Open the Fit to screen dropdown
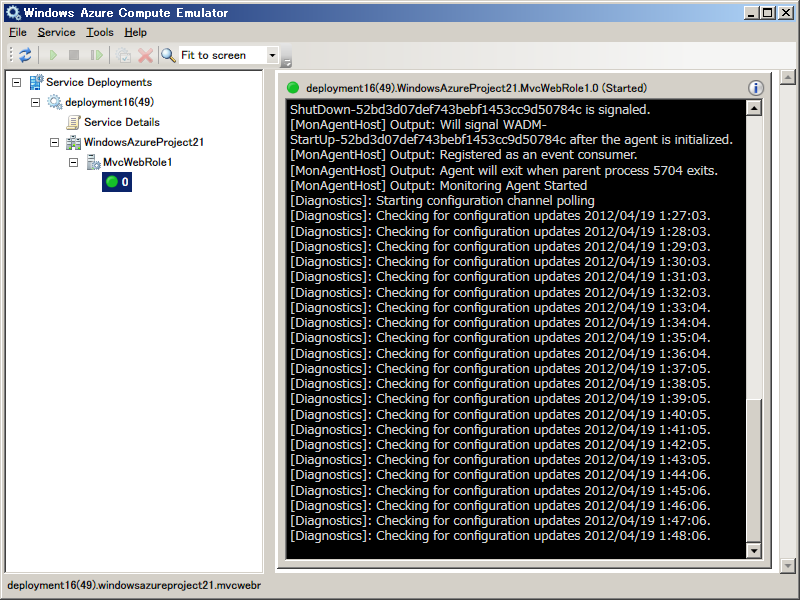This screenshot has height=600, width=800. (x=272, y=55)
